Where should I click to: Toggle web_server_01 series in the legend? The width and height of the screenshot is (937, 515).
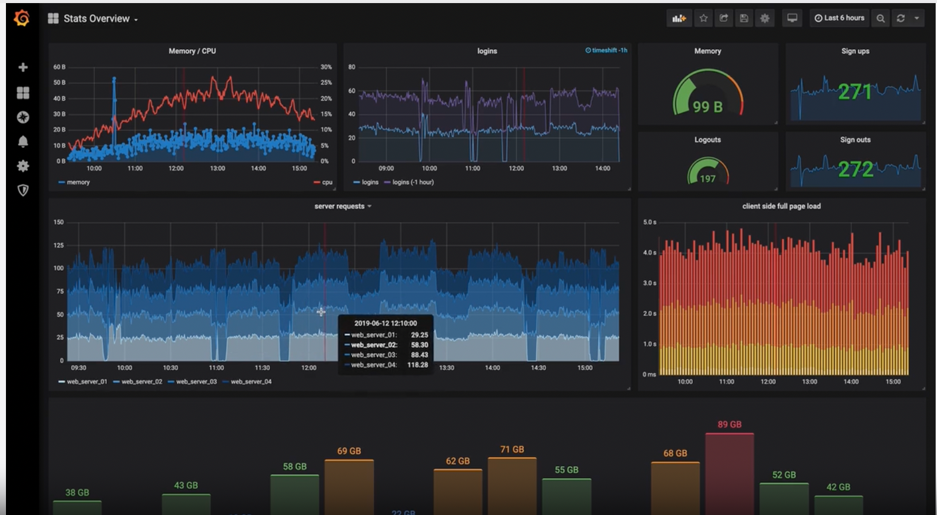click(86, 381)
